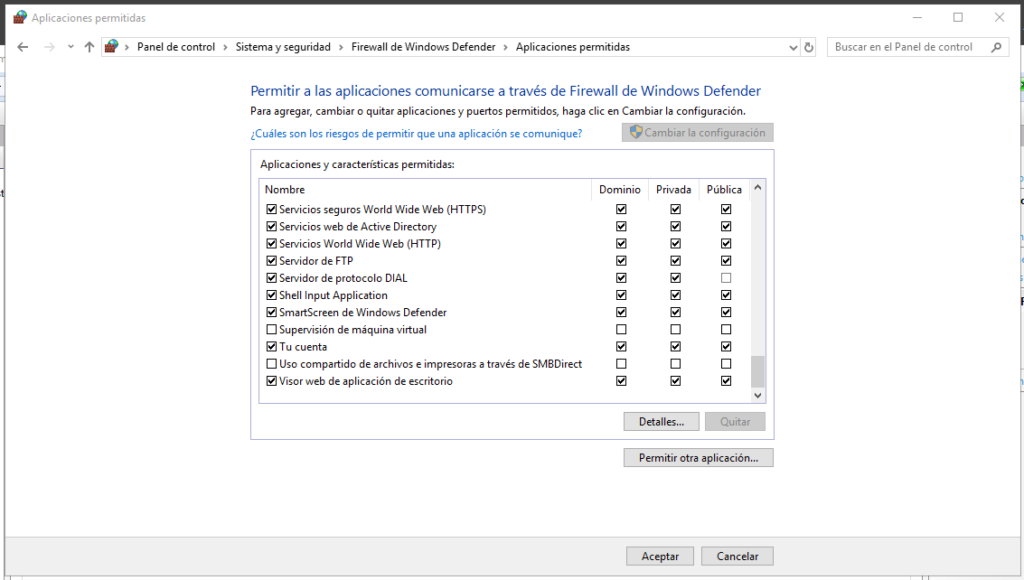This screenshot has height=580, width=1024.
Task: Enable Pública for Servidor de protocolo DIAL
Action: point(726,278)
